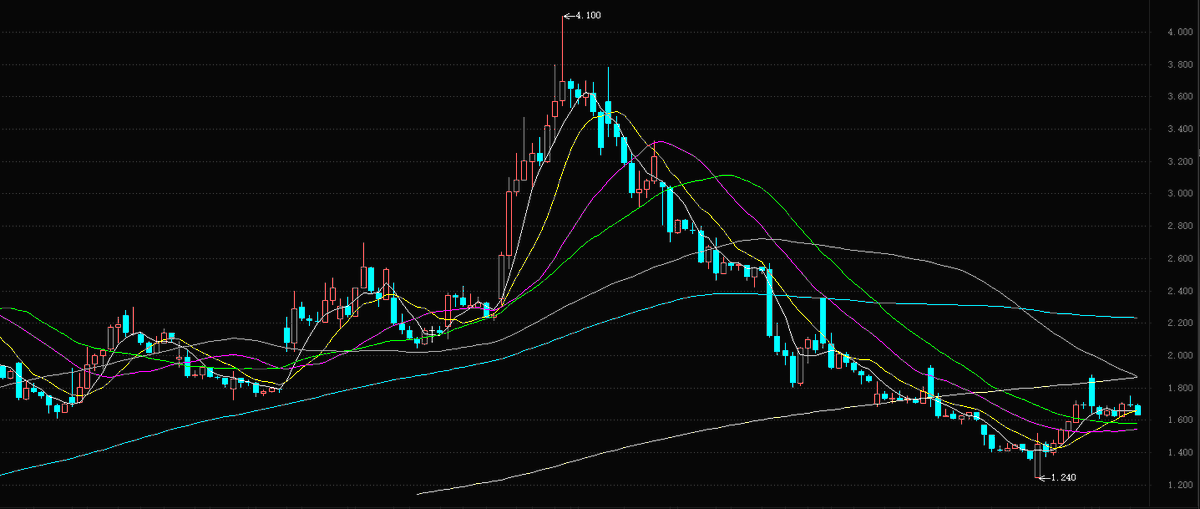Select the 3.600 price axis label
This screenshot has height=509, width=1200.
(1180, 97)
